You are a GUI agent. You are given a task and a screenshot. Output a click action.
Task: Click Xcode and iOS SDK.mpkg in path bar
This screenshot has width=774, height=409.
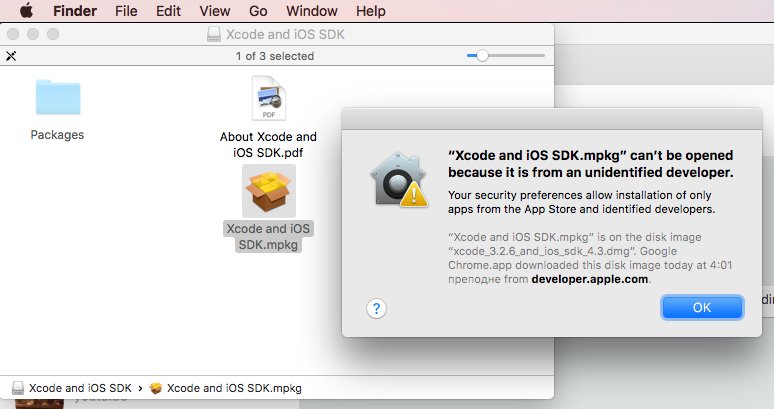(x=226, y=388)
